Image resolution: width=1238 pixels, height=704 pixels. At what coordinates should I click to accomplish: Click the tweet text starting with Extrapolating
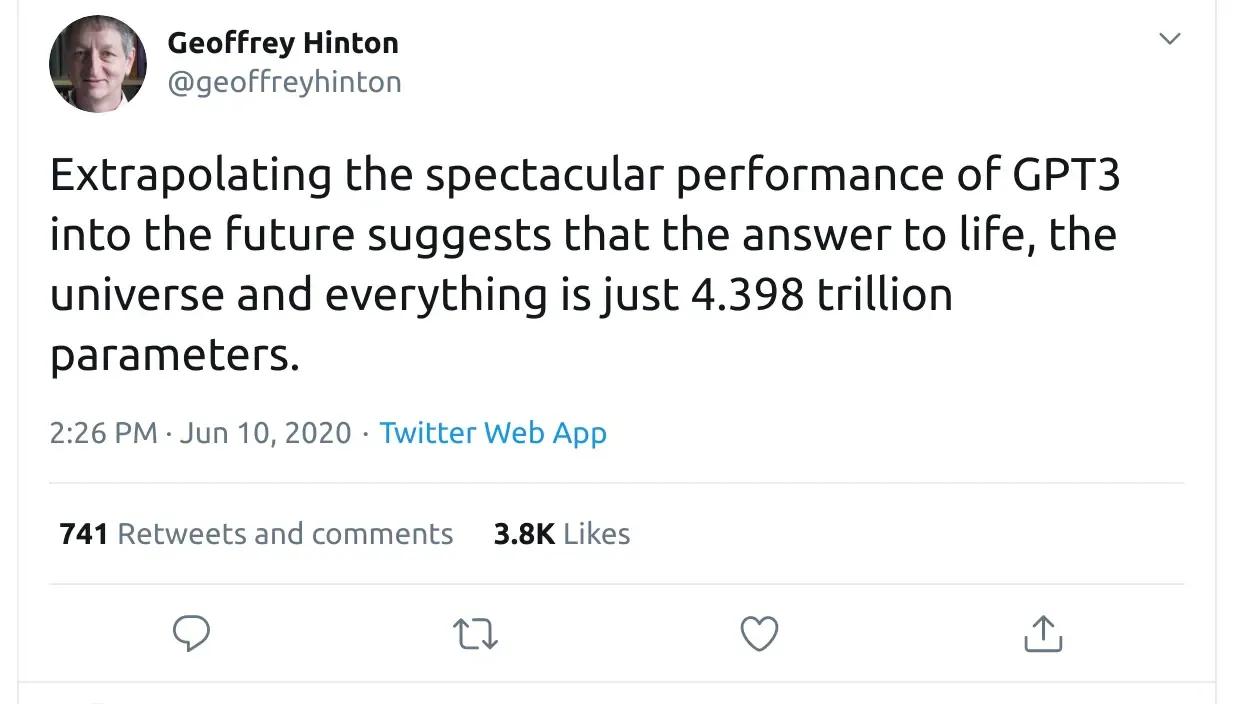(585, 264)
